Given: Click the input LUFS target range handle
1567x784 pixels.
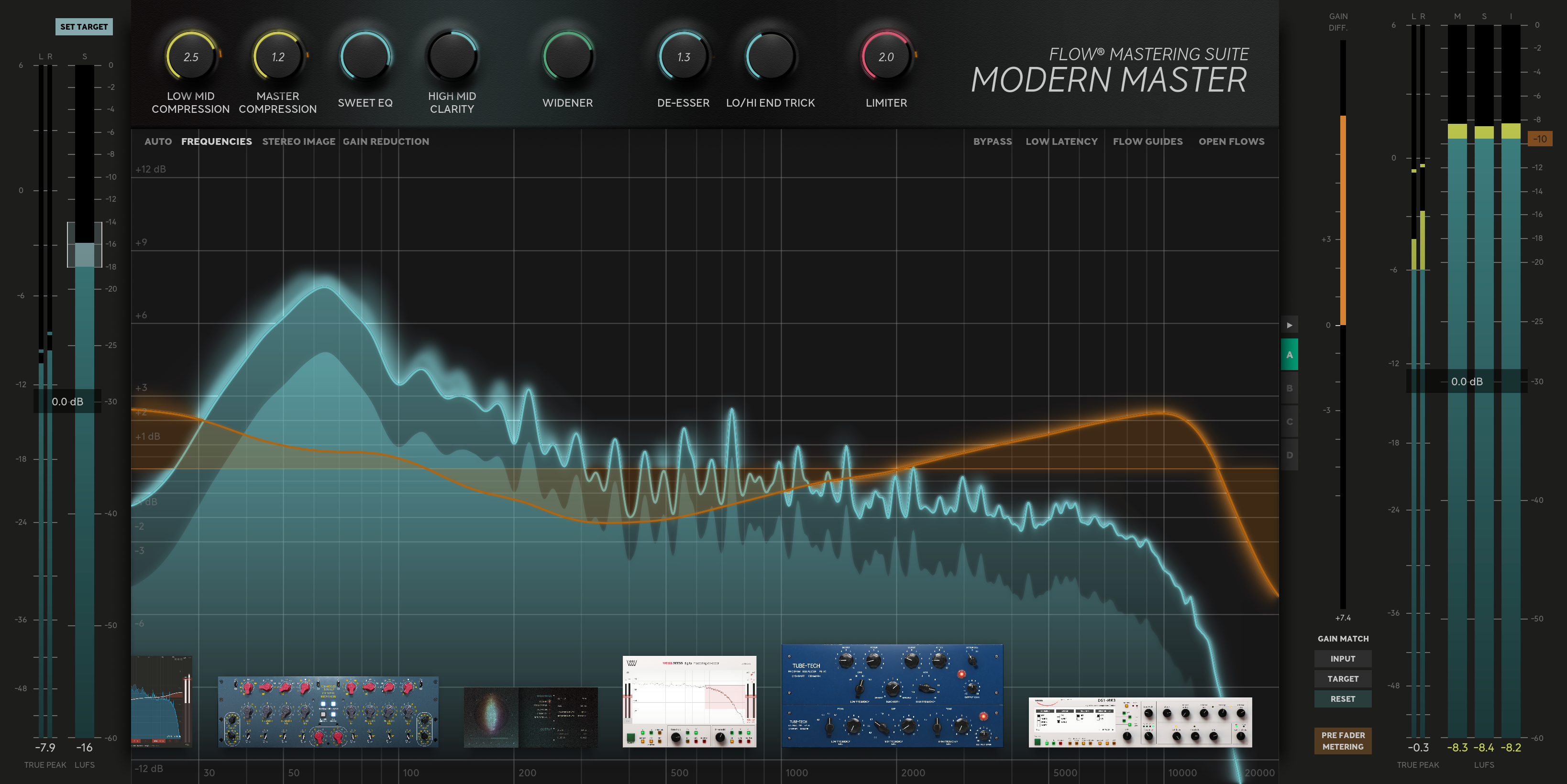Looking at the screenshot, I should 85,244.
